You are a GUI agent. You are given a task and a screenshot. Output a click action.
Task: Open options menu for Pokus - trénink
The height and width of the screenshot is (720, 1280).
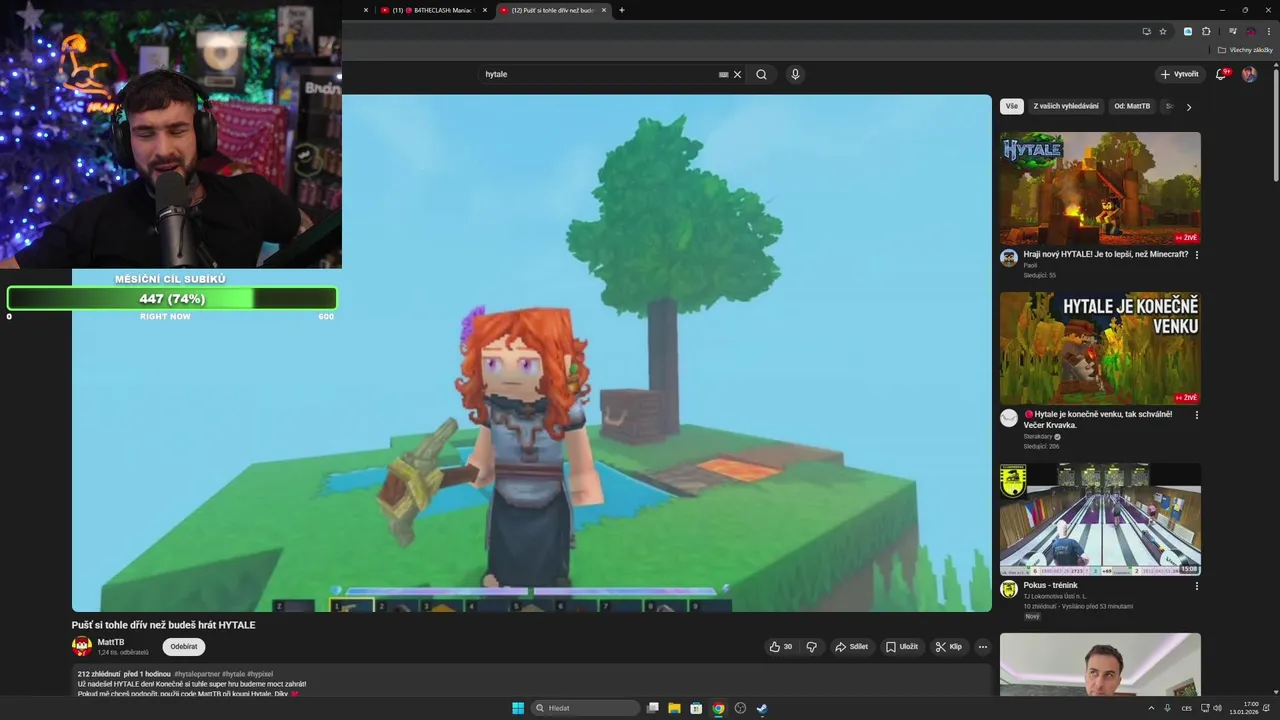pos(1197,586)
